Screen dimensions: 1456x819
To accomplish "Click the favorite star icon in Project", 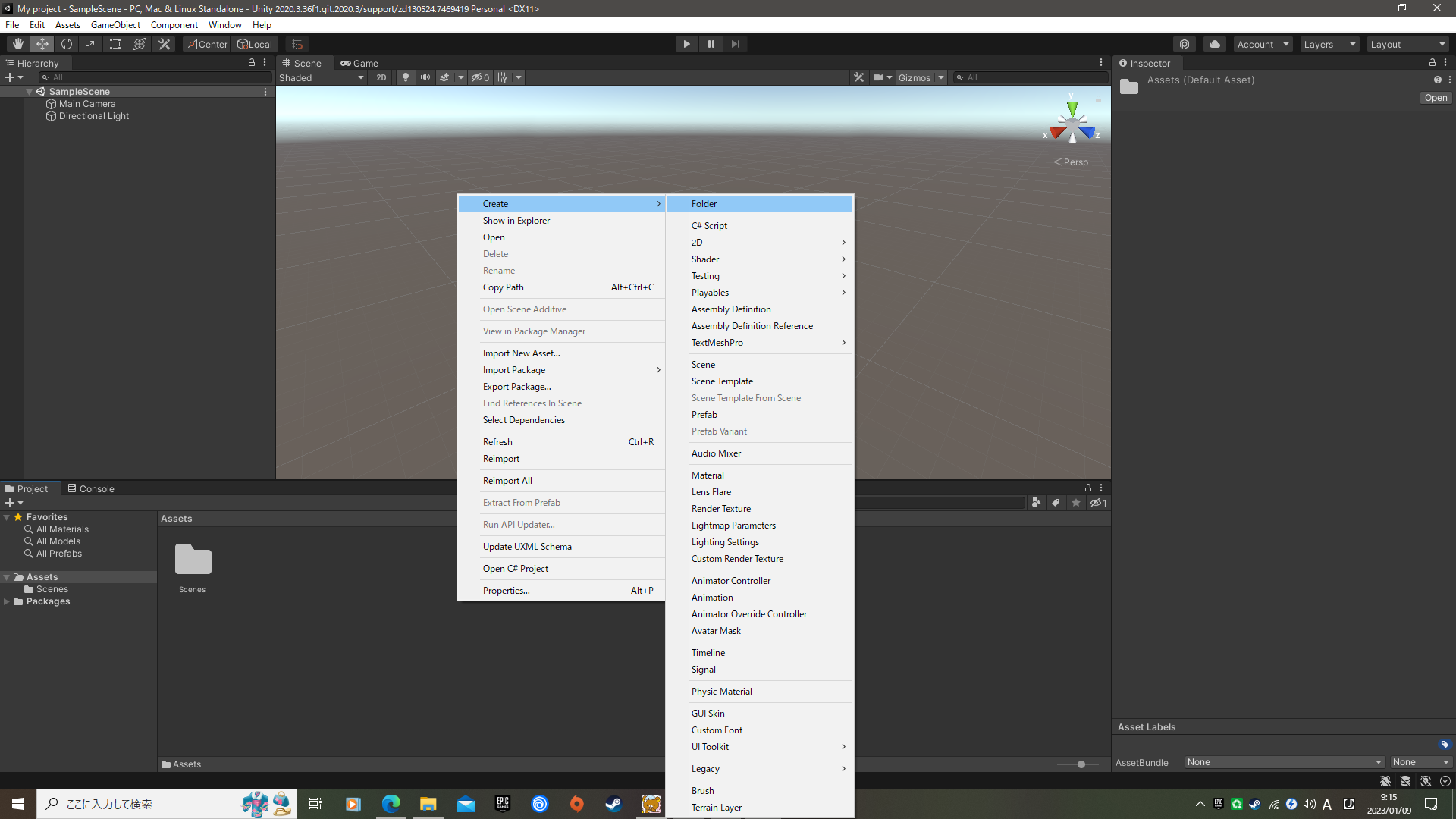I will (1075, 503).
